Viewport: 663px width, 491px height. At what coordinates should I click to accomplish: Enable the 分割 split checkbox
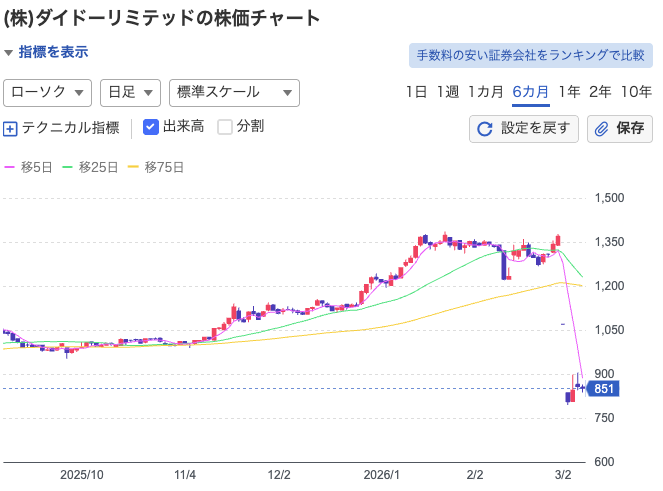225,127
